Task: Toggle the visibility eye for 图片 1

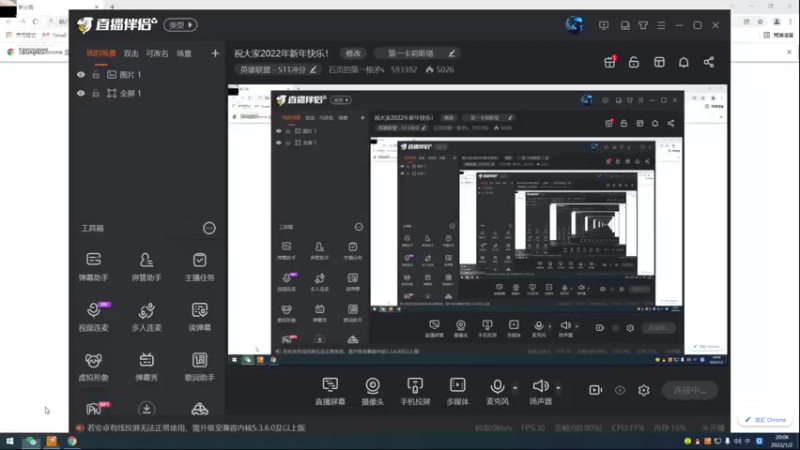Action: [x=81, y=74]
